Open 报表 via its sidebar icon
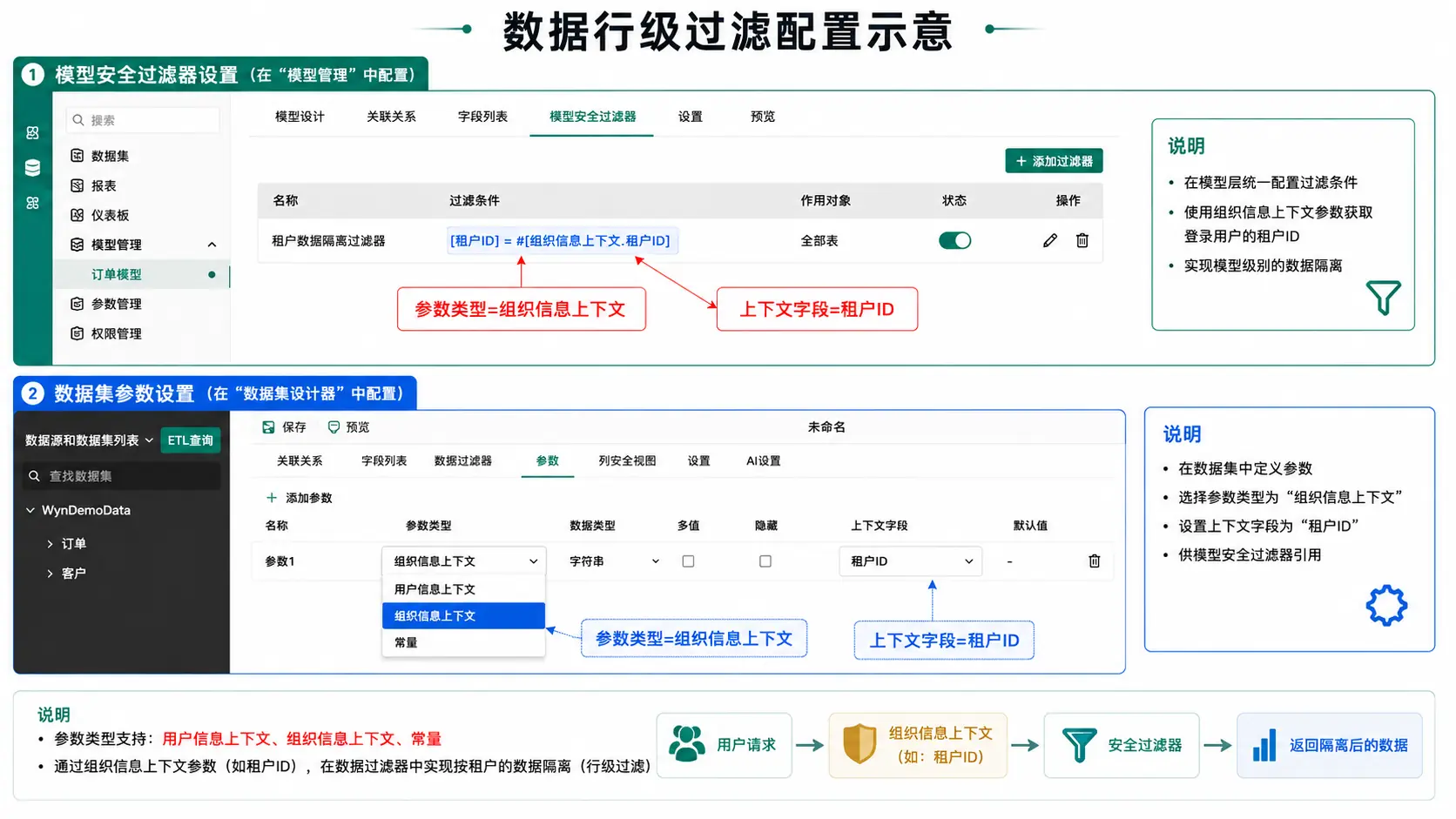1456x819 pixels. (x=77, y=185)
